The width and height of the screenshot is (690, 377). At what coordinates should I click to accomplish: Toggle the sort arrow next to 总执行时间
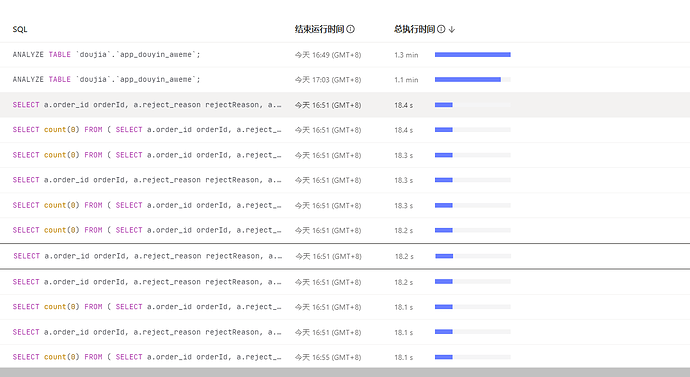coord(452,29)
